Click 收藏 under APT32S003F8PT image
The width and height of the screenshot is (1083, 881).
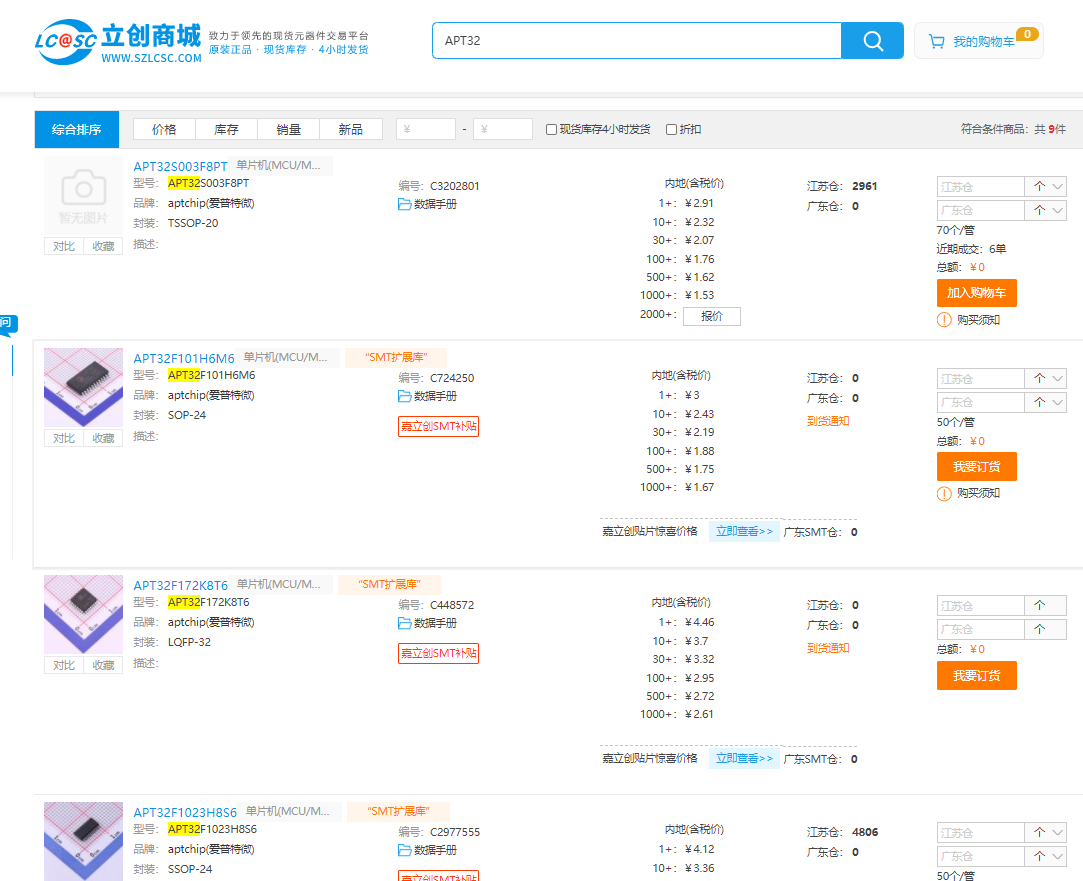[x=104, y=246]
